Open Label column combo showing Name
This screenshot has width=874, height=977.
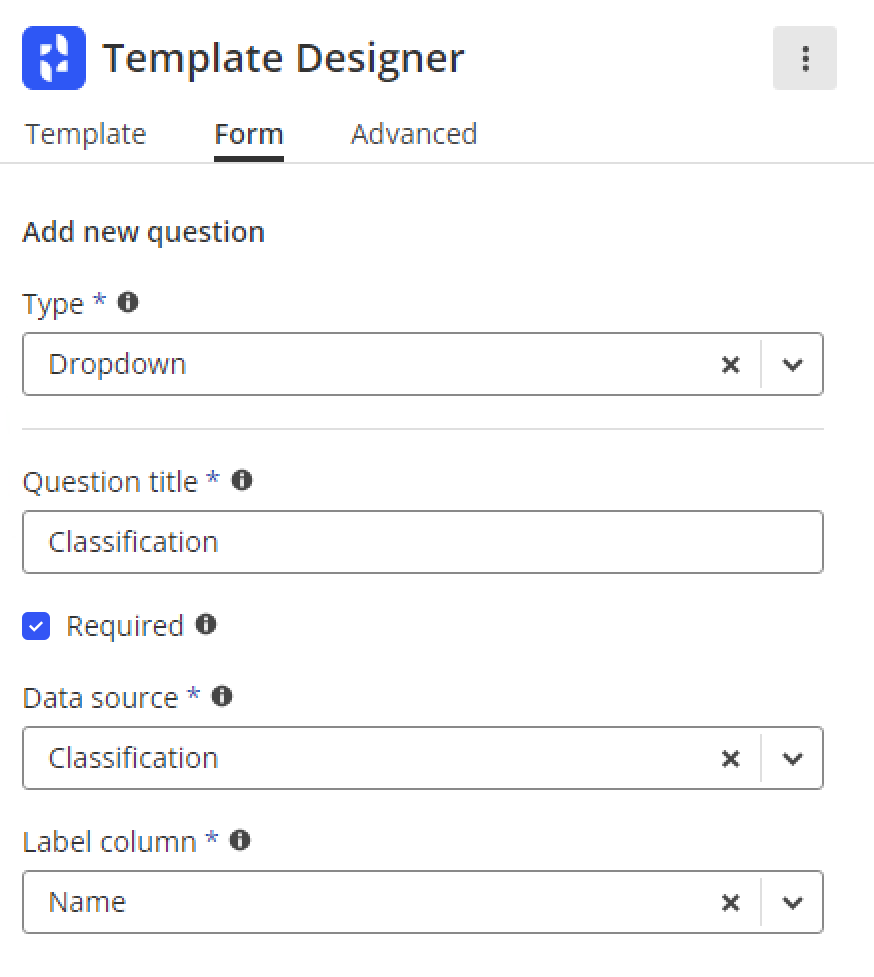422,902
